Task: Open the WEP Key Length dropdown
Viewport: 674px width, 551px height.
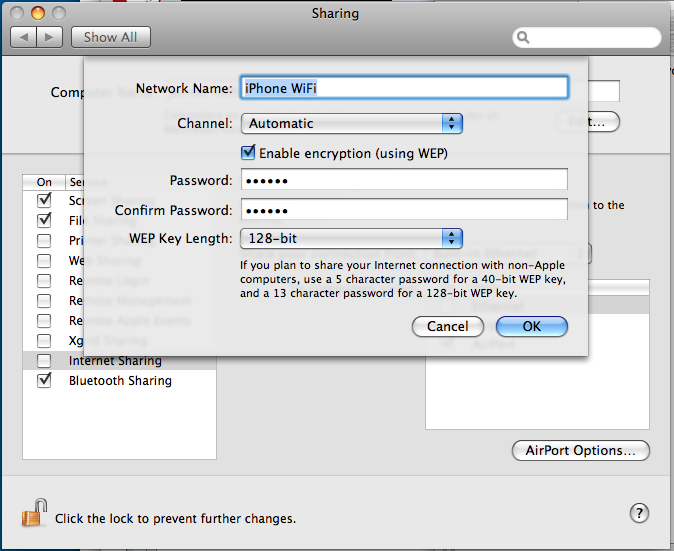Action: point(352,238)
